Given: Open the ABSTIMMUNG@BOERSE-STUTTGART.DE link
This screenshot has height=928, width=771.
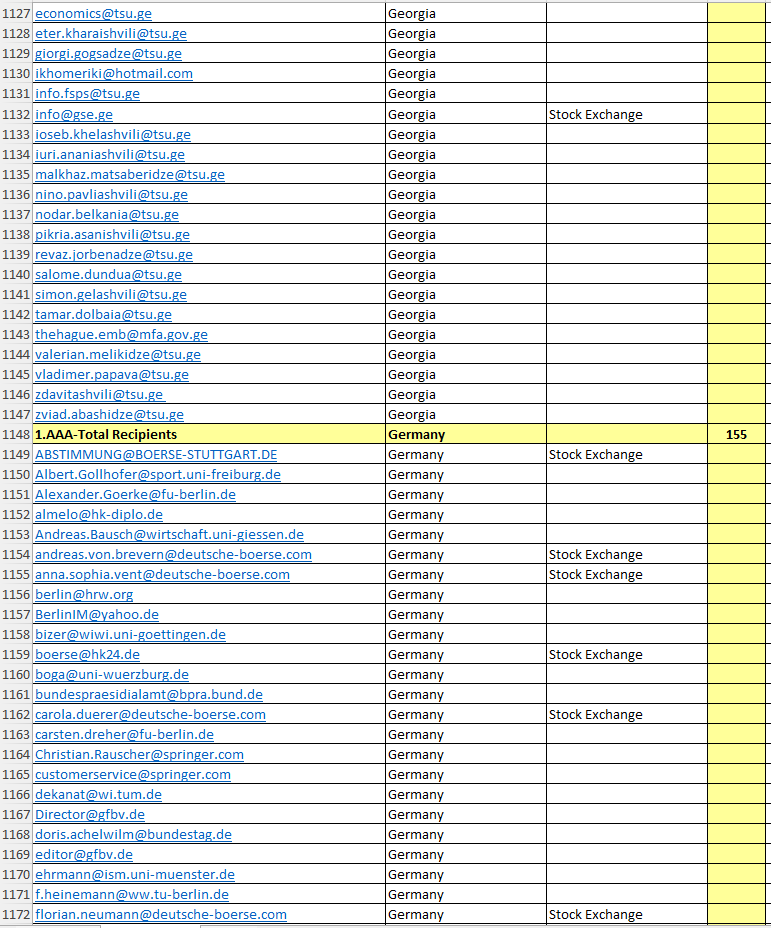Looking at the screenshot, I should (x=156, y=455).
